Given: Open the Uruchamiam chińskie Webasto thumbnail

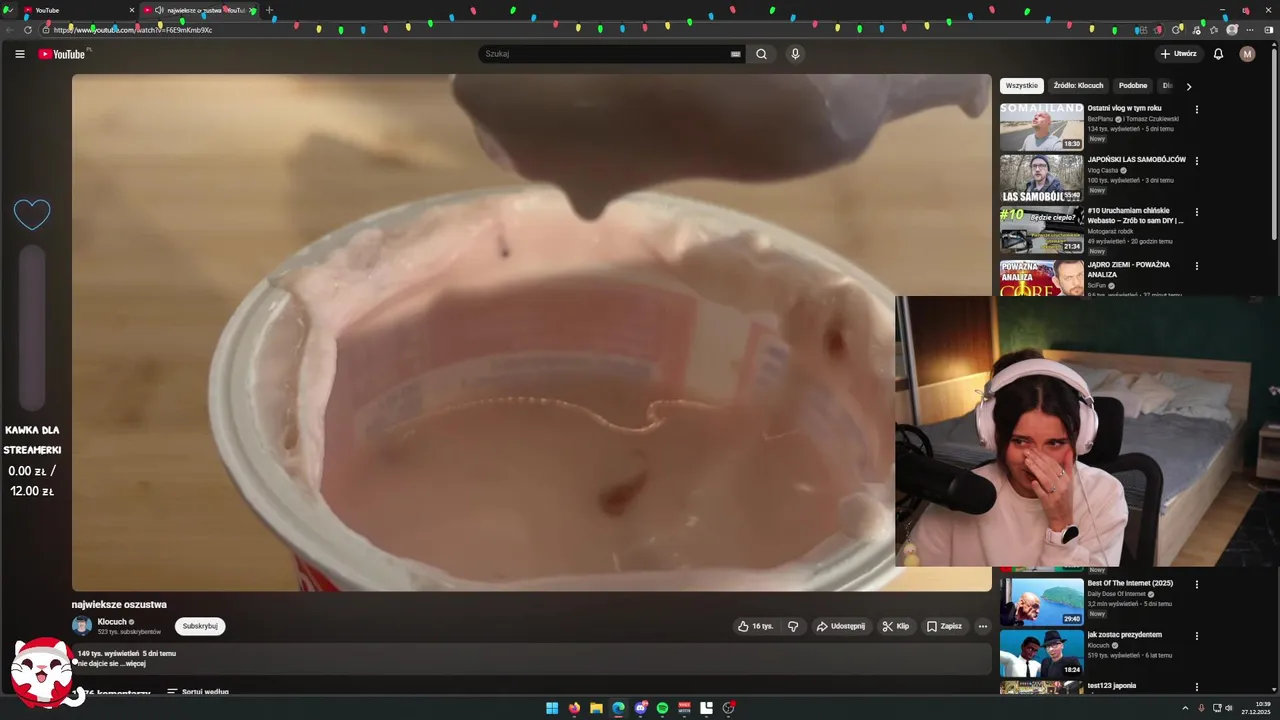Looking at the screenshot, I should [1041, 230].
